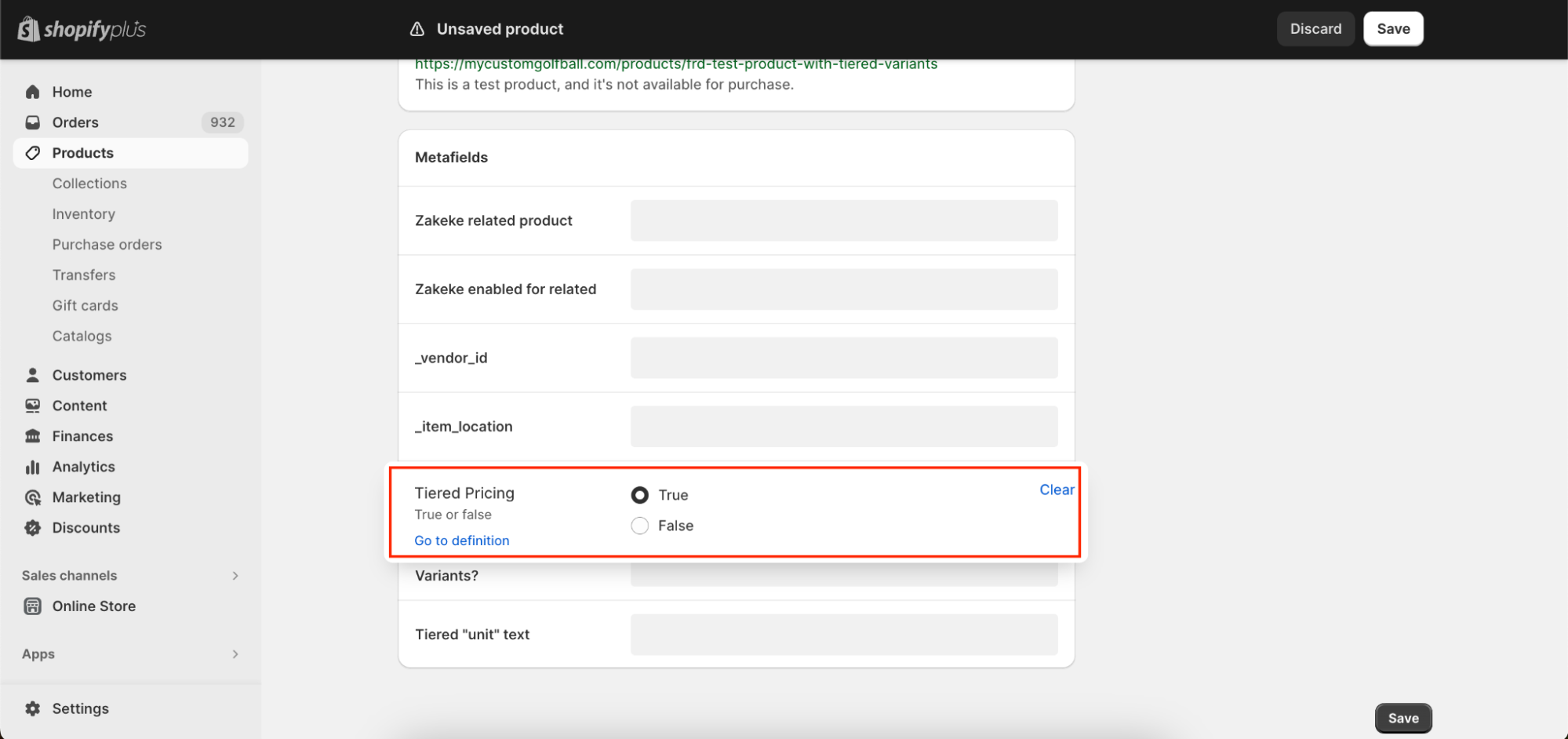Expand the Sales channels section
This screenshot has width=1568, height=739.
[x=235, y=576]
